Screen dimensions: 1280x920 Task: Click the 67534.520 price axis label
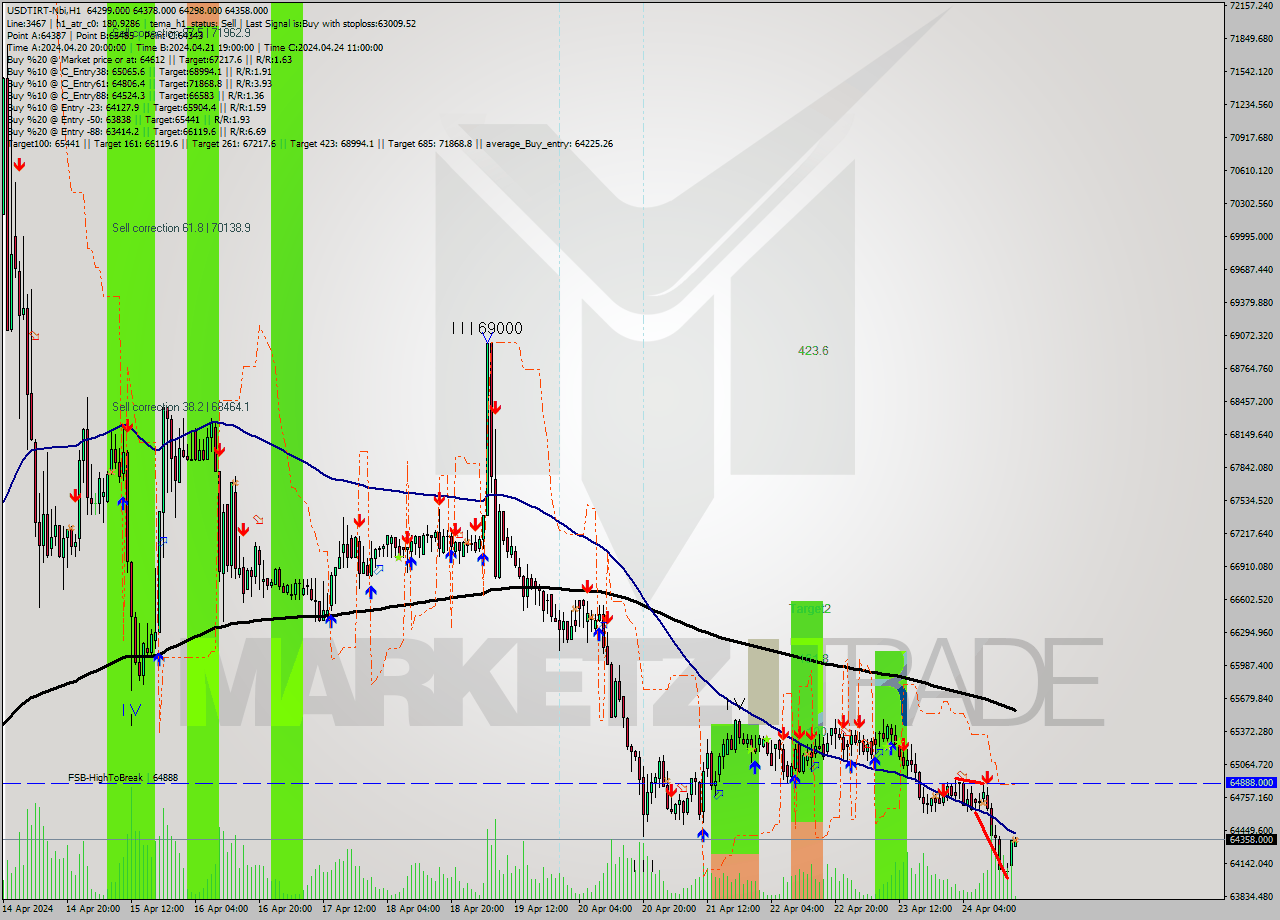pos(1250,501)
